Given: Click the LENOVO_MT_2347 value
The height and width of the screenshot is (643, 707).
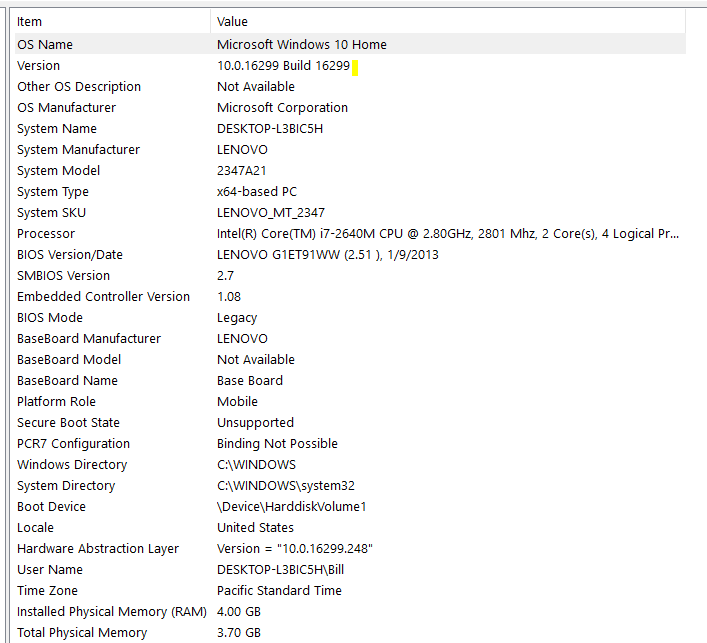Looking at the screenshot, I should (x=271, y=212).
